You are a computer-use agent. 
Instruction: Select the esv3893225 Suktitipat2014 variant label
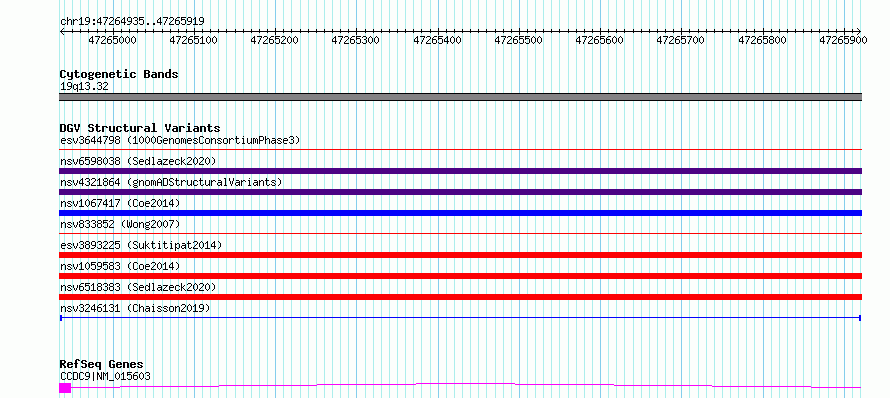tap(141, 245)
